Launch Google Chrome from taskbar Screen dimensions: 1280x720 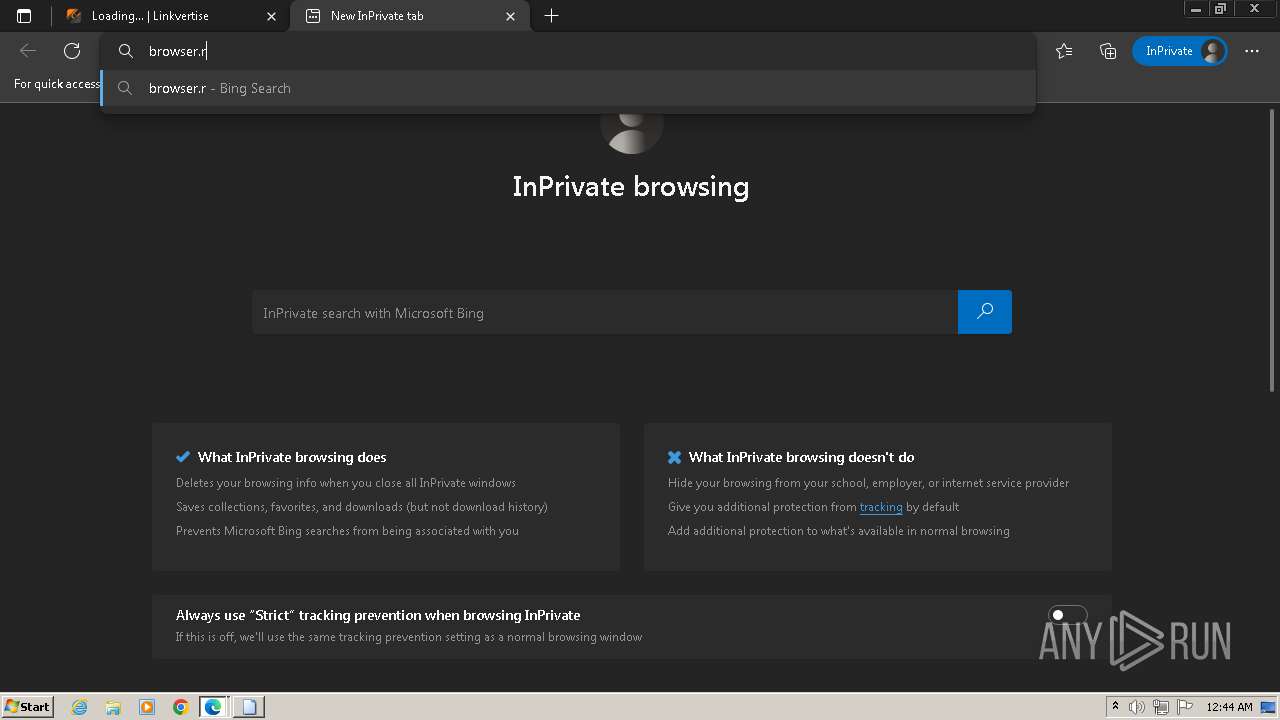click(x=180, y=707)
